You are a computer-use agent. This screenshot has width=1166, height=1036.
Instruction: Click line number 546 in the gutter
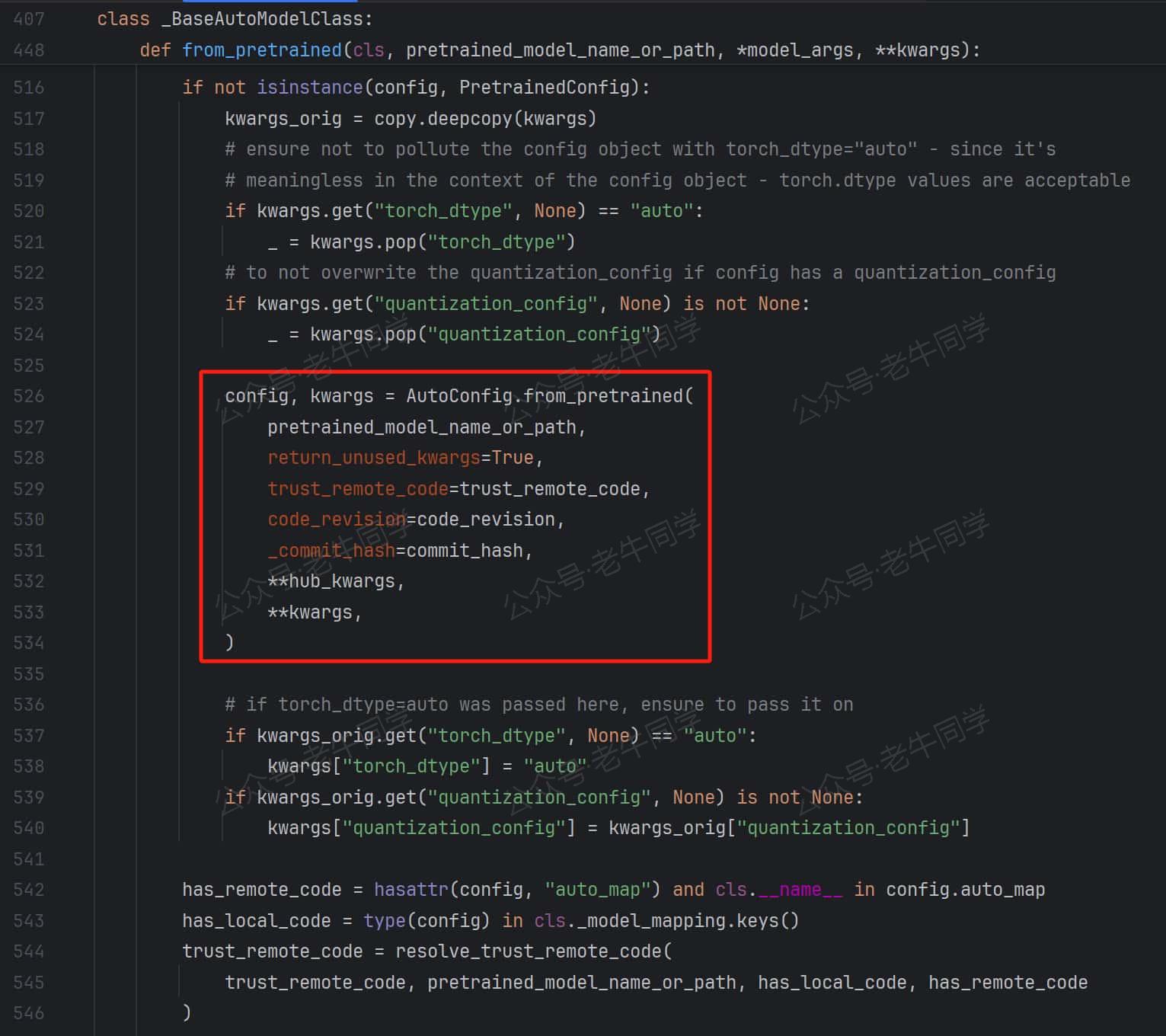pyautogui.click(x=29, y=1013)
